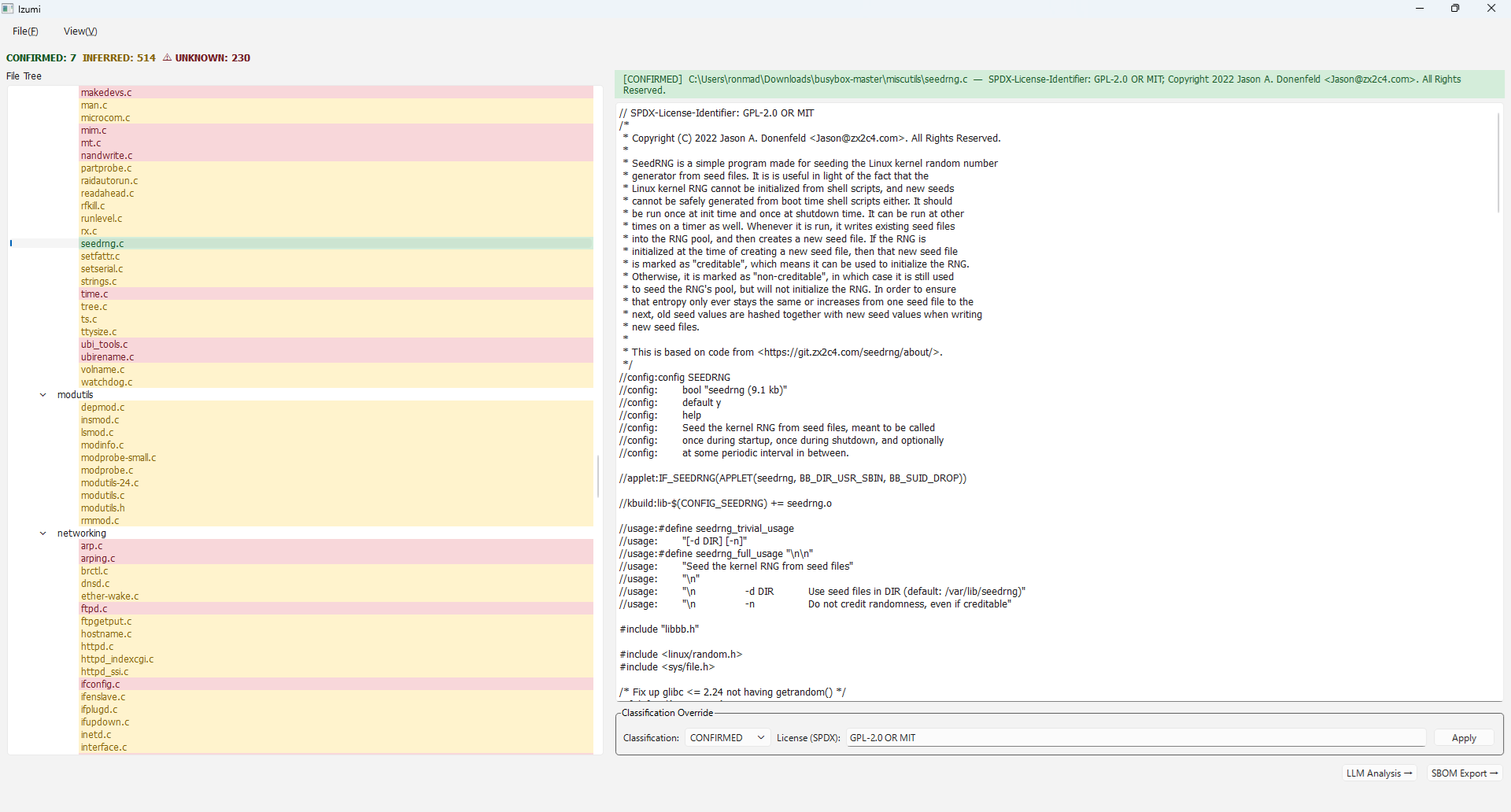Image resolution: width=1511 pixels, height=812 pixels.
Task: Select httpd_indexcgi.c in the file tree
Action: (x=117, y=659)
